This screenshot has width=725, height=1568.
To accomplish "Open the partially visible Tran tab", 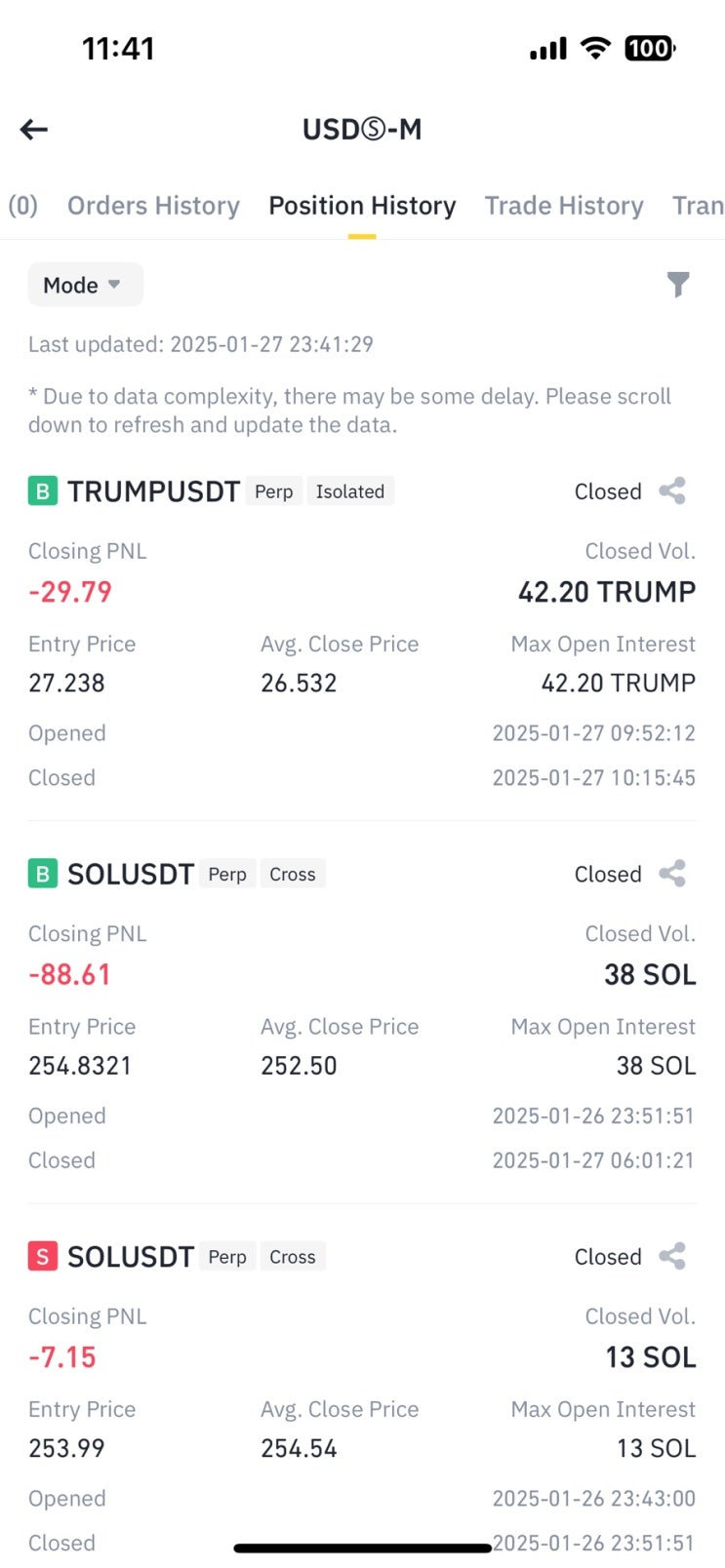I will [x=698, y=206].
